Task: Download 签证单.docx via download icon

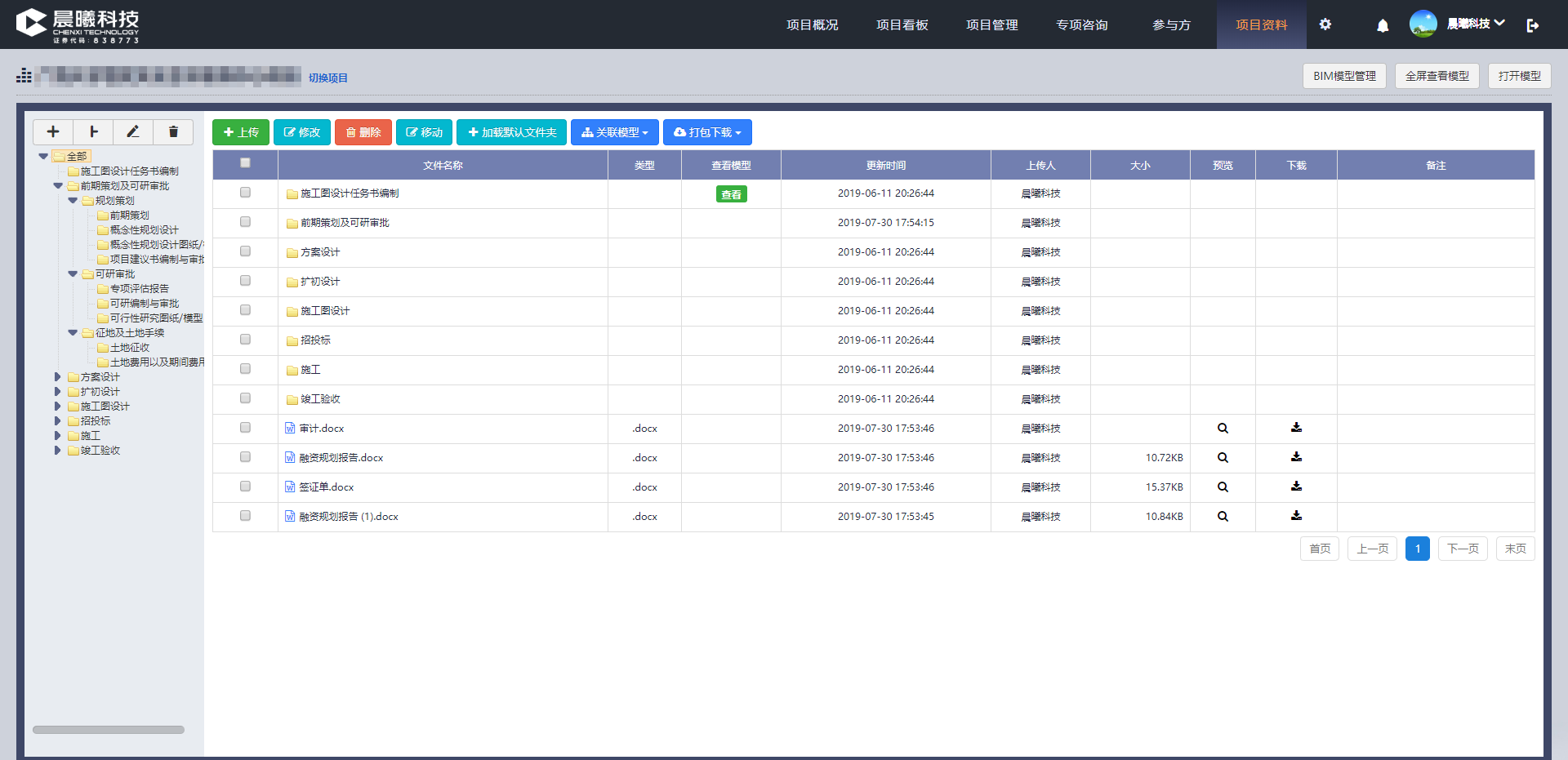Action: 1296,487
